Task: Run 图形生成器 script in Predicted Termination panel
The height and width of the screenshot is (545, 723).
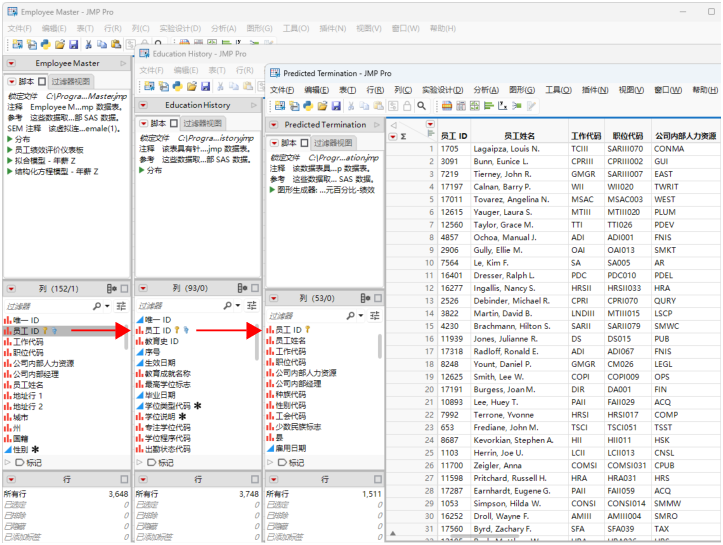Action: (322, 190)
